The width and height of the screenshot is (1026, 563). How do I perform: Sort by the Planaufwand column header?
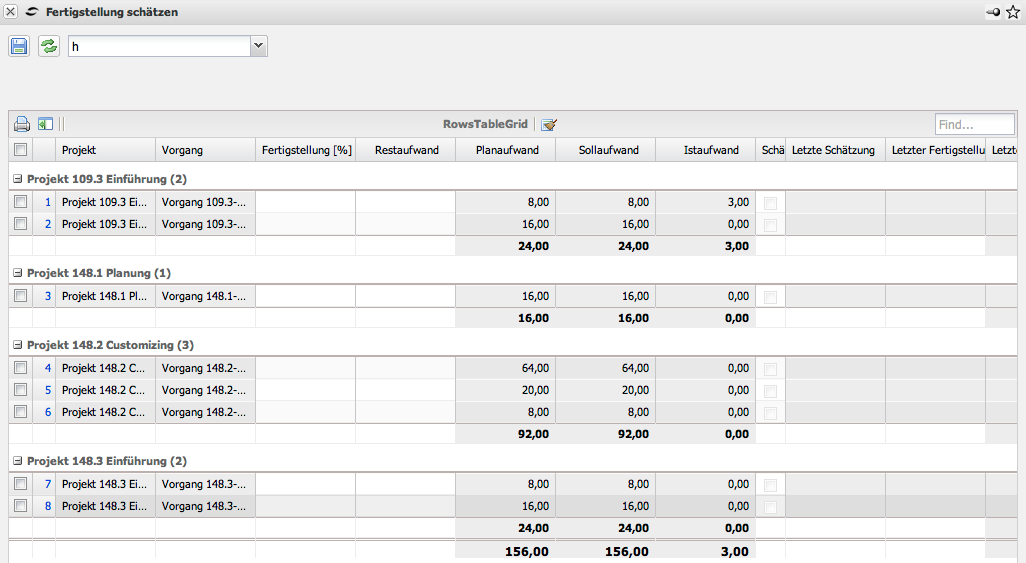(x=507, y=150)
